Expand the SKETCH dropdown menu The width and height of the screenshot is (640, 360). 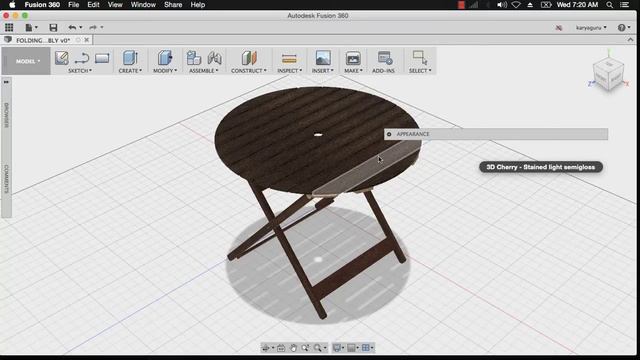click(80, 71)
